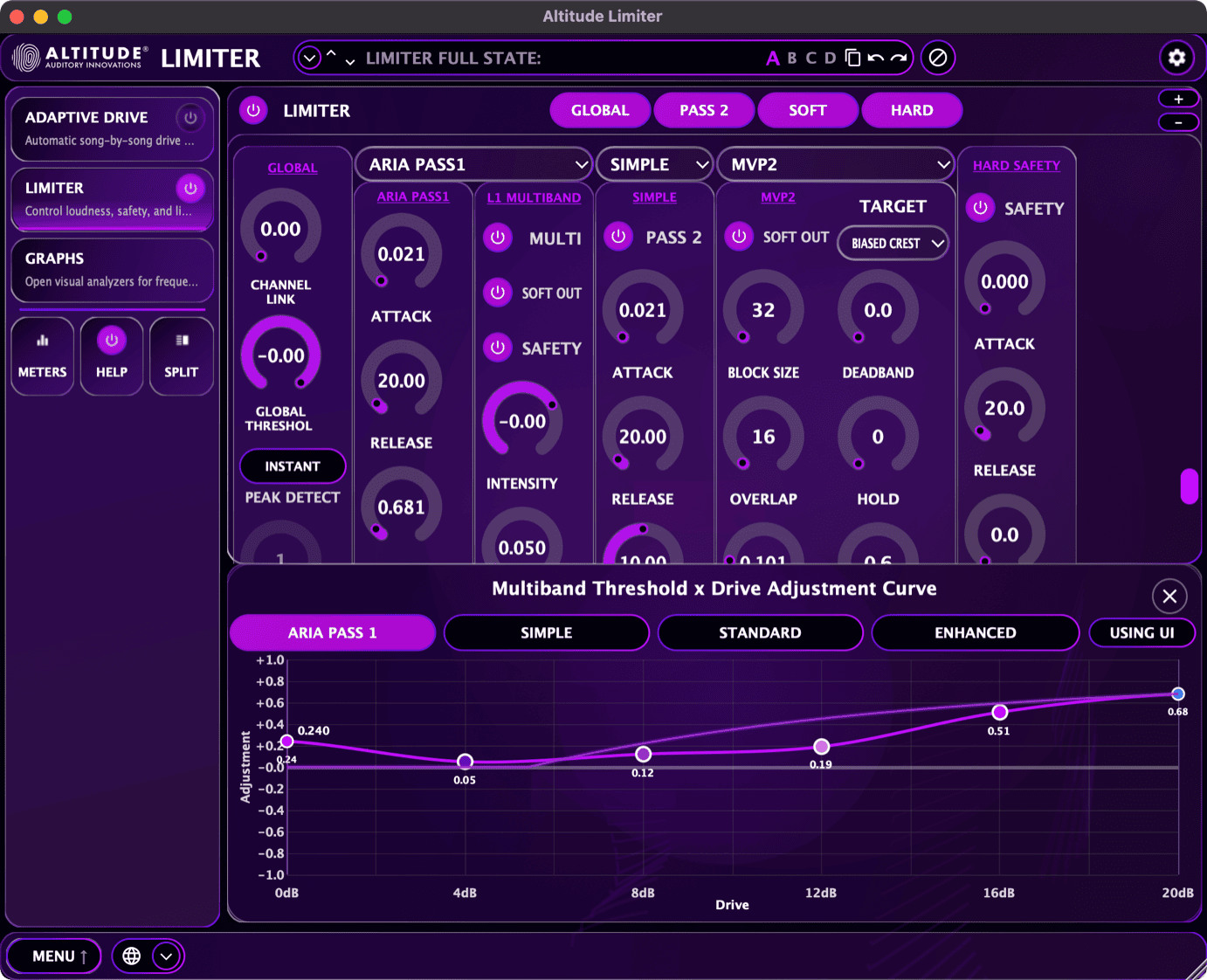Click the globe language icon
Screen dimensions: 1207x980
pos(132,956)
